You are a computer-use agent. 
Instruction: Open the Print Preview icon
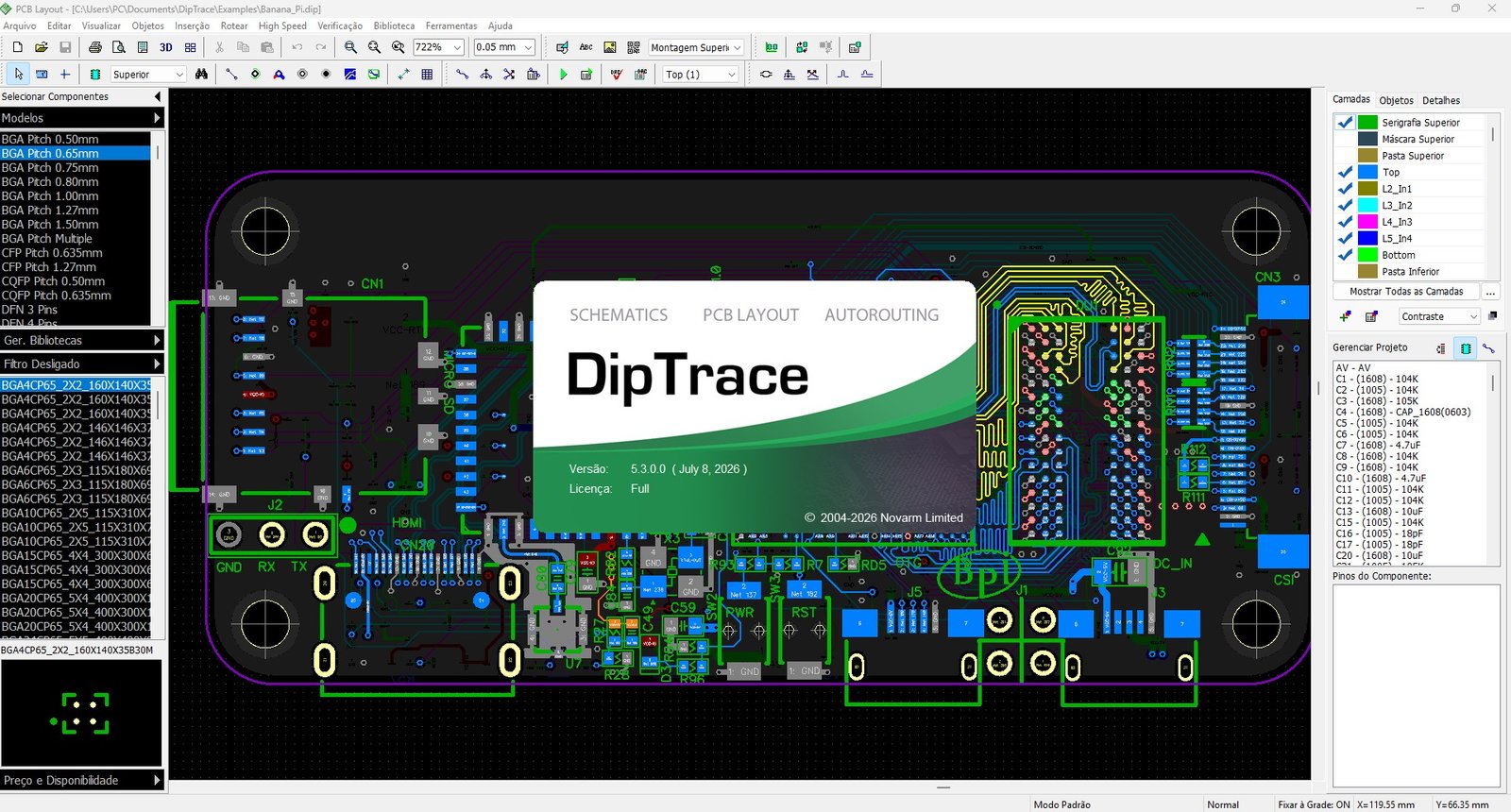(x=119, y=47)
